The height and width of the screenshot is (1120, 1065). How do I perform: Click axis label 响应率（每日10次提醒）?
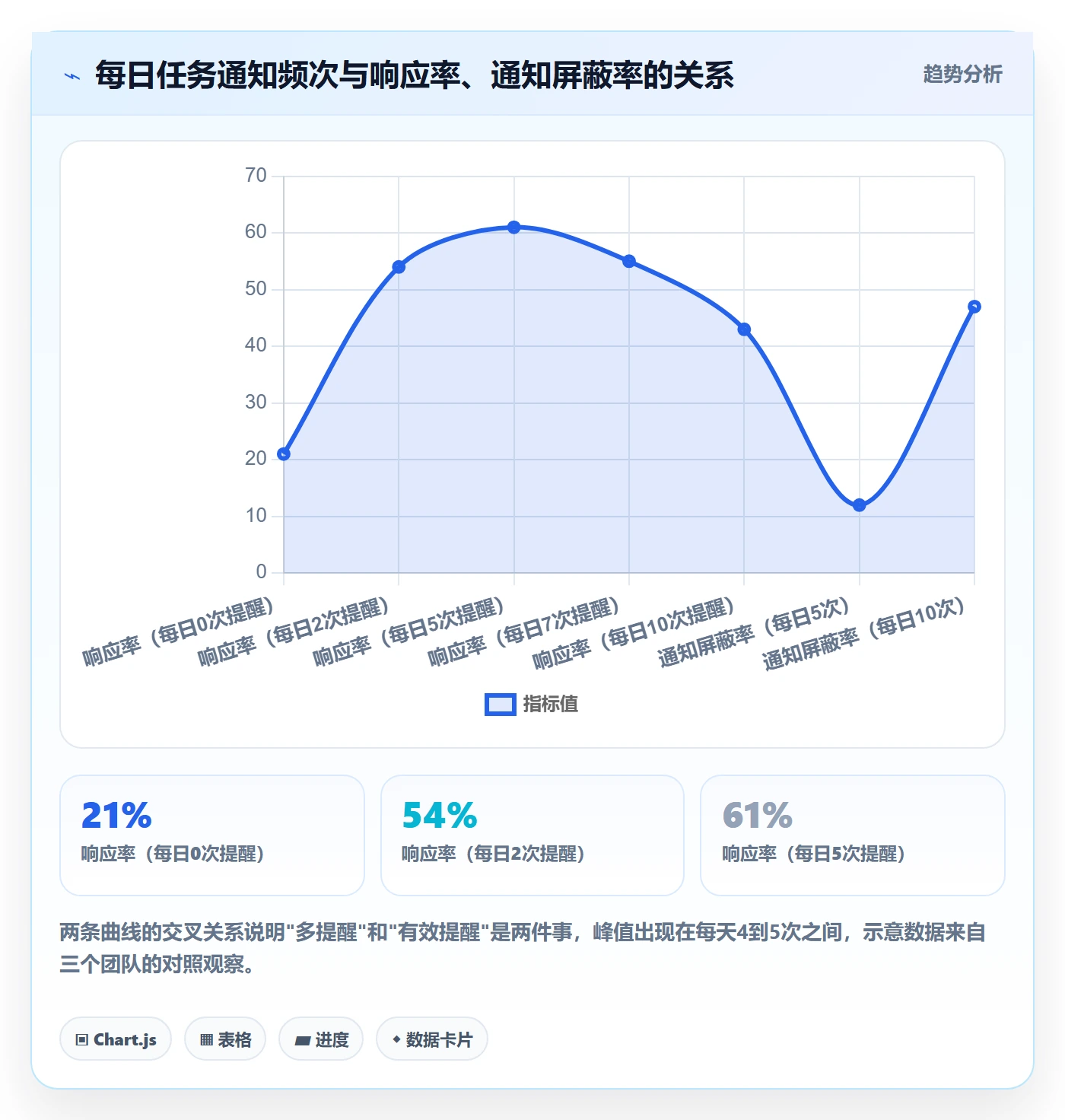tap(634, 633)
